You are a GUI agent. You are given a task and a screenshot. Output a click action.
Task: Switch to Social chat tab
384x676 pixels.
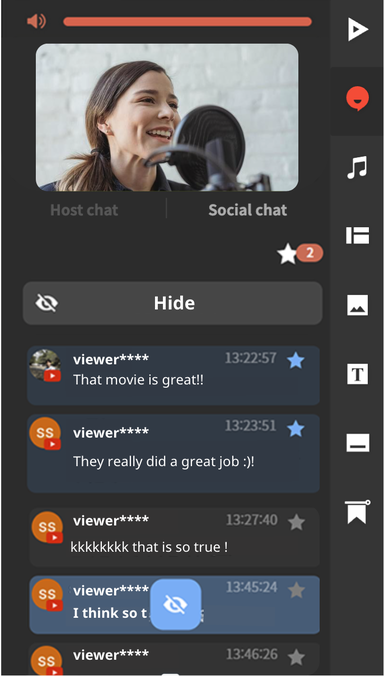(x=248, y=210)
